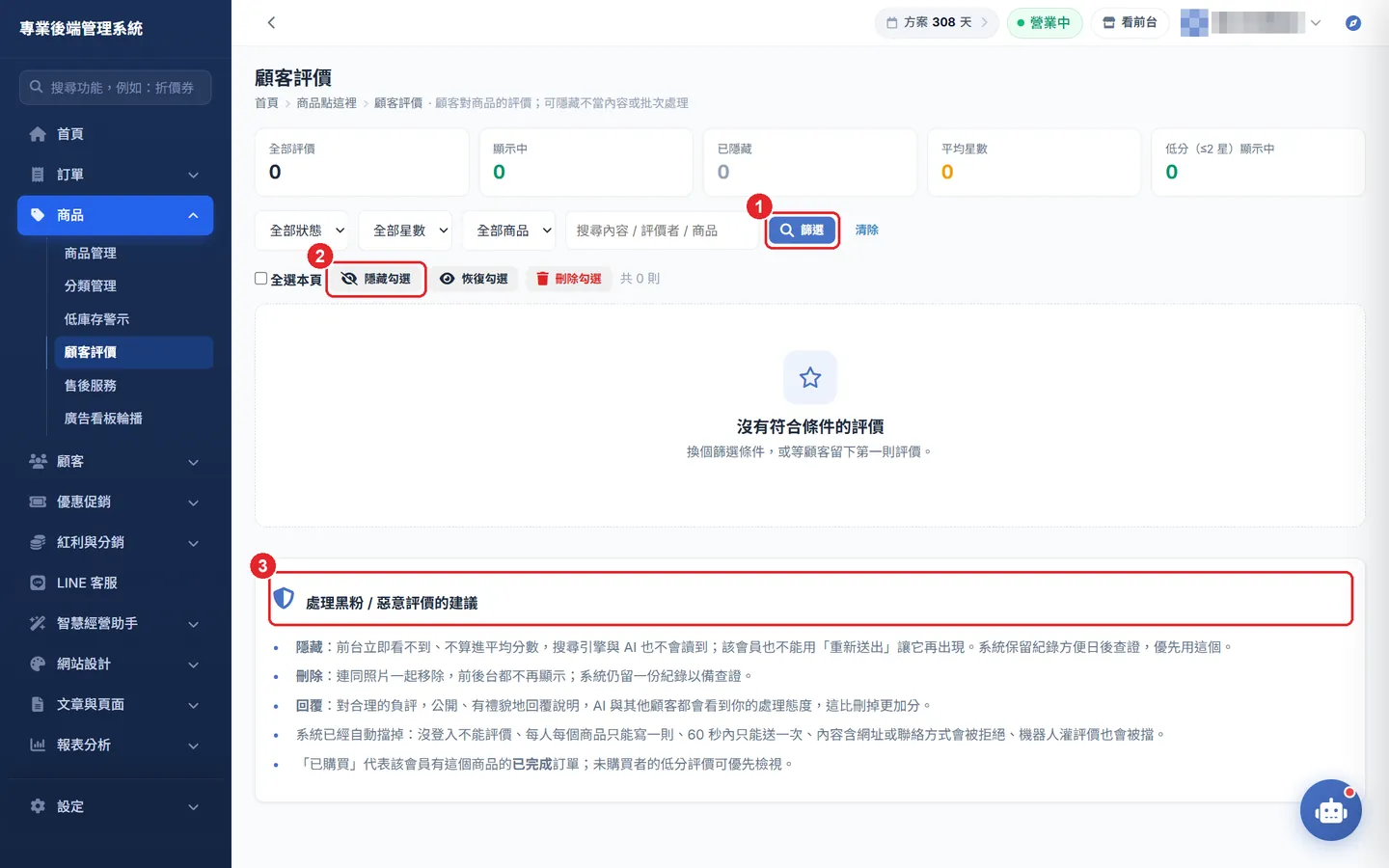Click the 隱藏勾選 button
Viewport: 1389px width, 868px height.
[x=376, y=279]
